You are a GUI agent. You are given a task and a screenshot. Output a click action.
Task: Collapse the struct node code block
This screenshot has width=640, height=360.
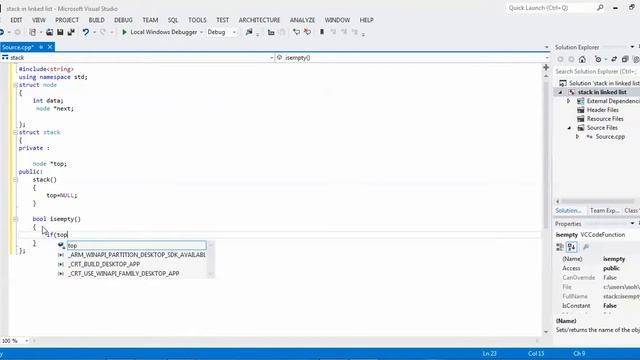point(15,85)
